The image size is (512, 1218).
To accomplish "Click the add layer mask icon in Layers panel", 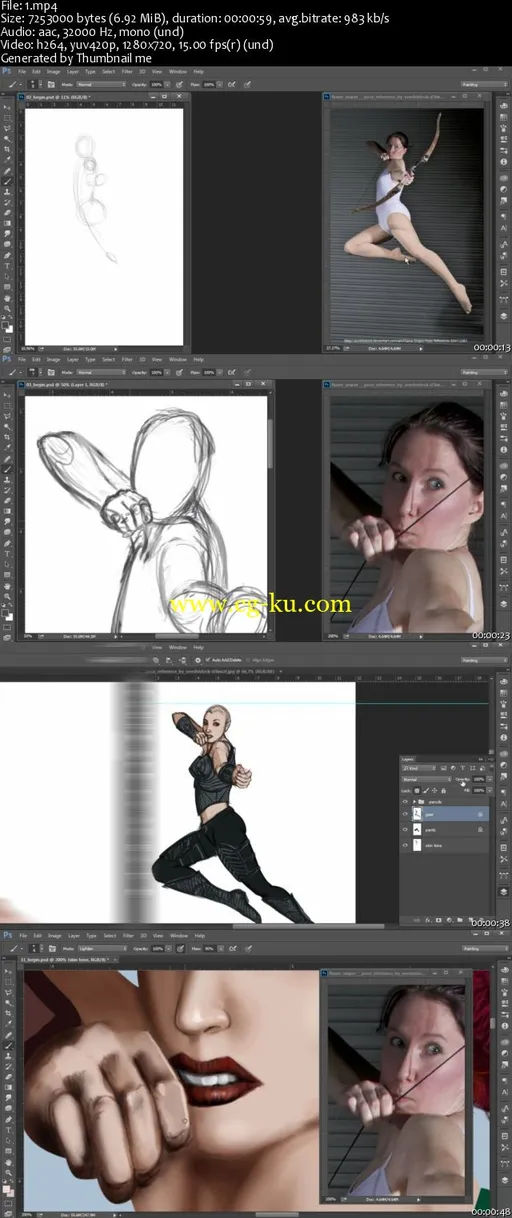I will pyautogui.click(x=438, y=920).
